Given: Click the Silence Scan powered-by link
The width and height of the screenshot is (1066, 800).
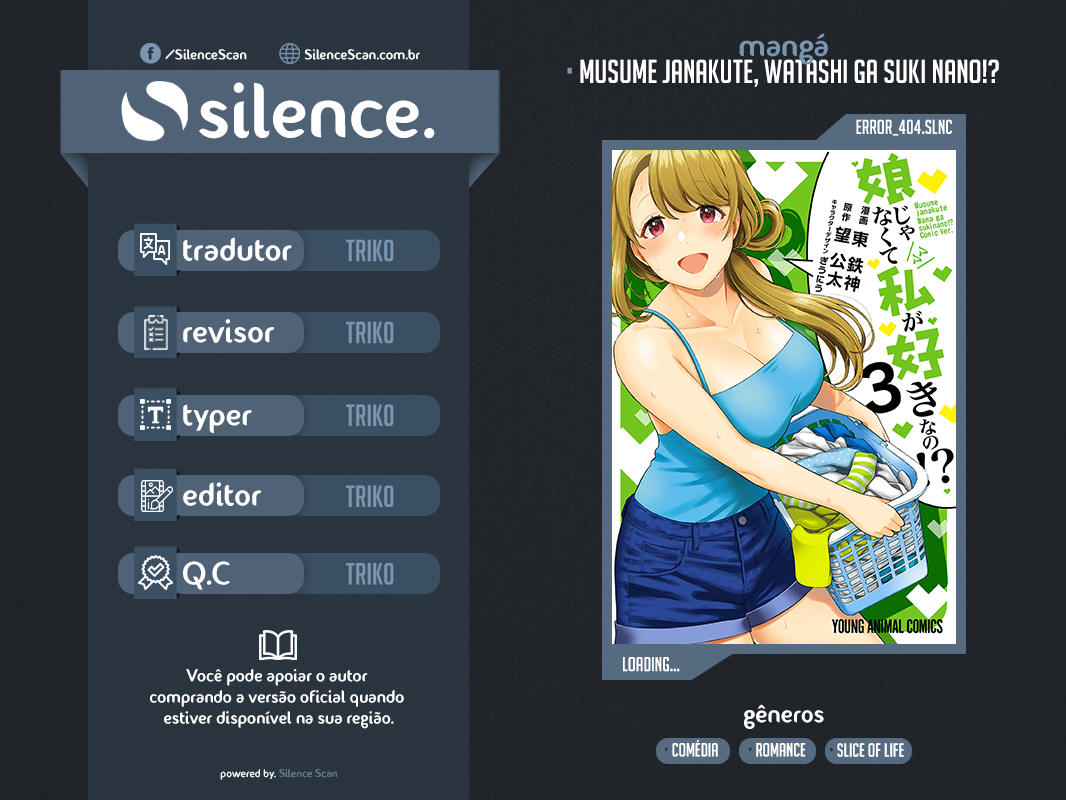Looking at the screenshot, I should (x=308, y=773).
